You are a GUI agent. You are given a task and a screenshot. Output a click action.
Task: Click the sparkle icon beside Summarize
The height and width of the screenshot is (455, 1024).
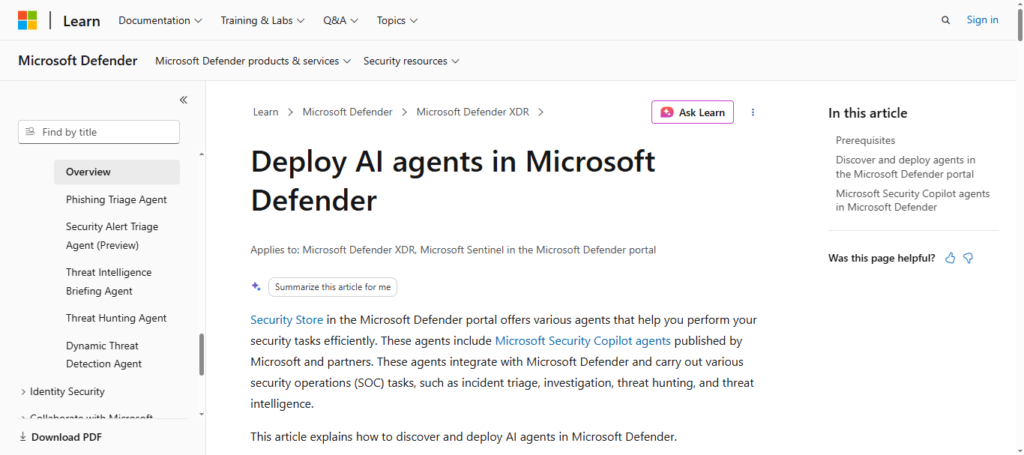[x=257, y=287]
